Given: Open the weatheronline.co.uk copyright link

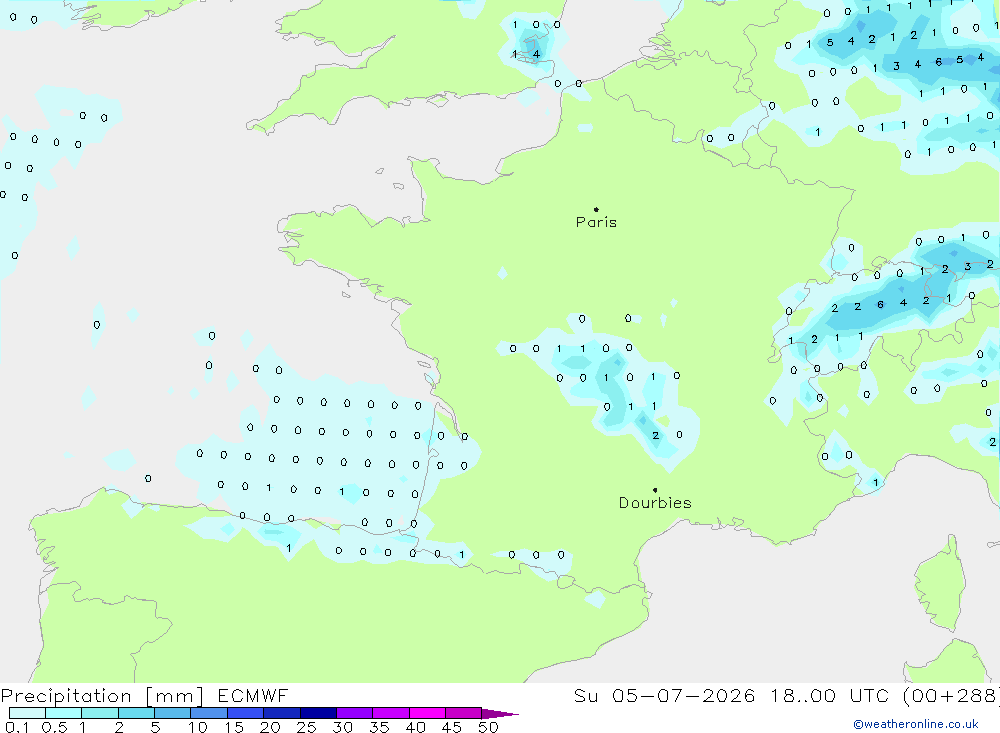Looking at the screenshot, I should coord(916,724).
